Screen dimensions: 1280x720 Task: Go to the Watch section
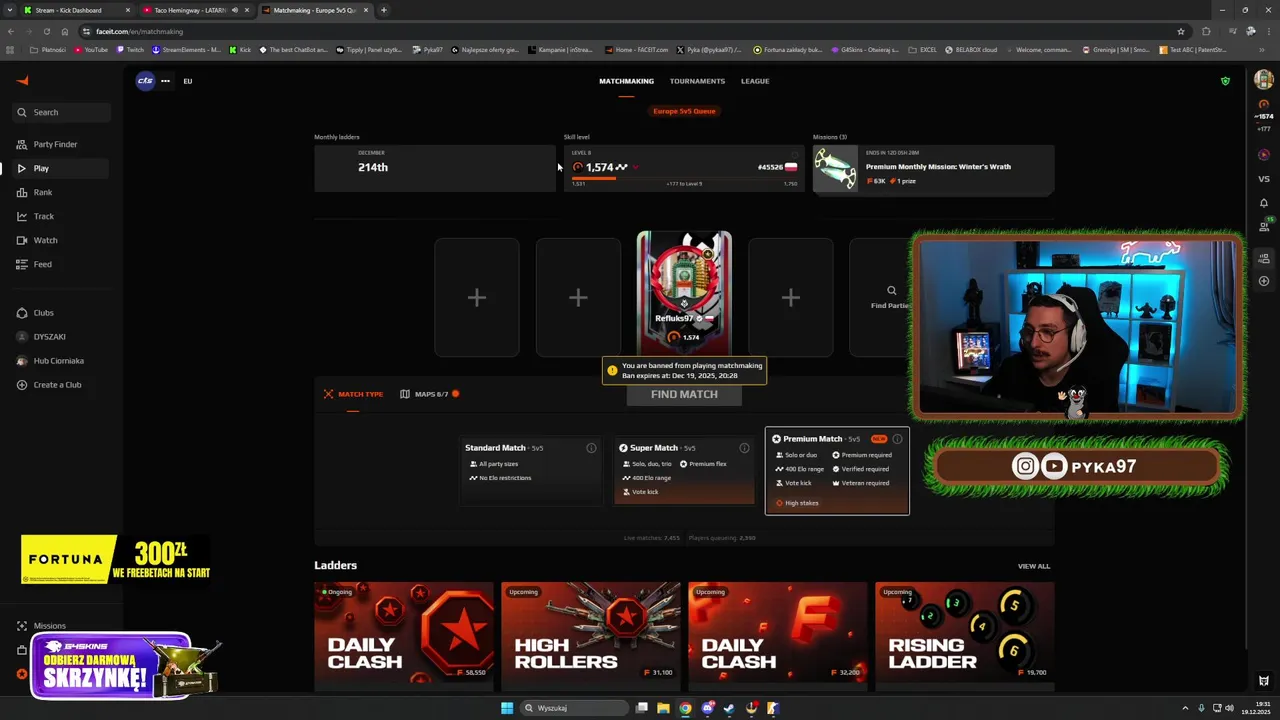[60, 240]
